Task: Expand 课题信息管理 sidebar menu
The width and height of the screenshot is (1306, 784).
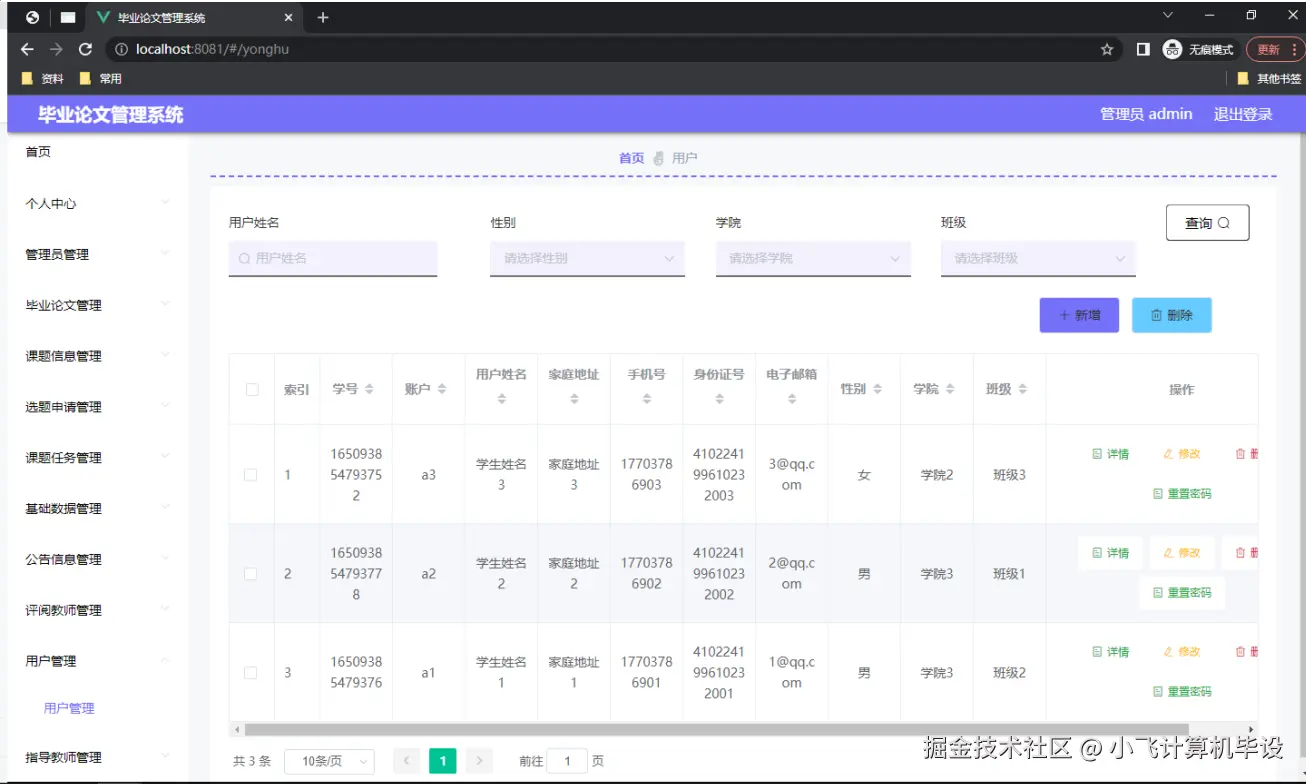Action: coord(98,356)
